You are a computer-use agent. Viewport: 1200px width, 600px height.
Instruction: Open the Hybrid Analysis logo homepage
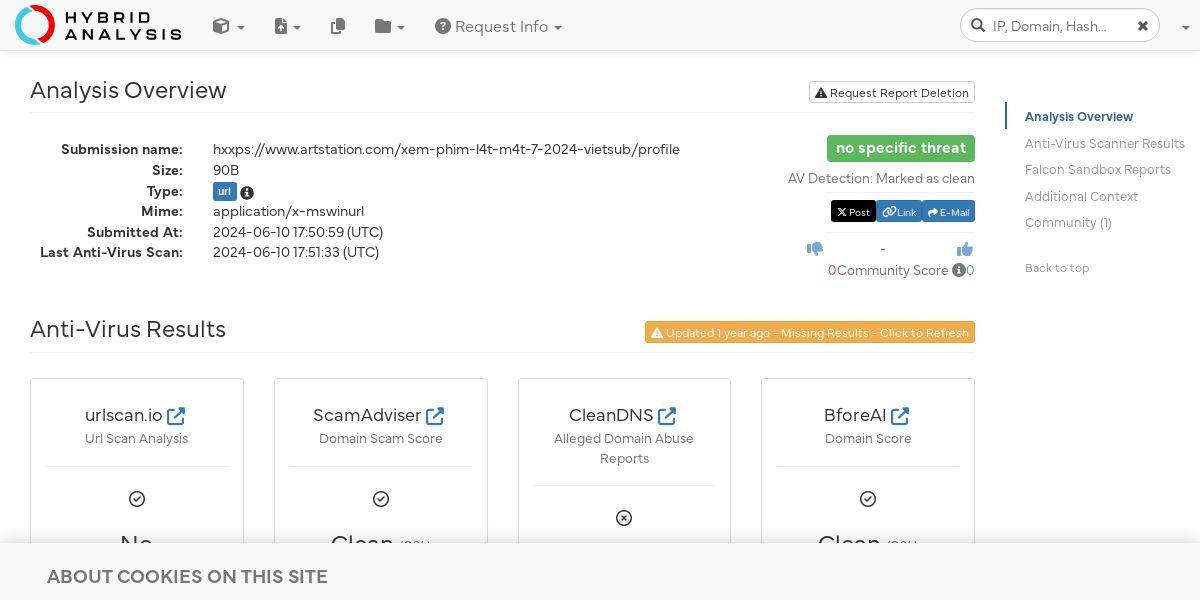pos(98,25)
